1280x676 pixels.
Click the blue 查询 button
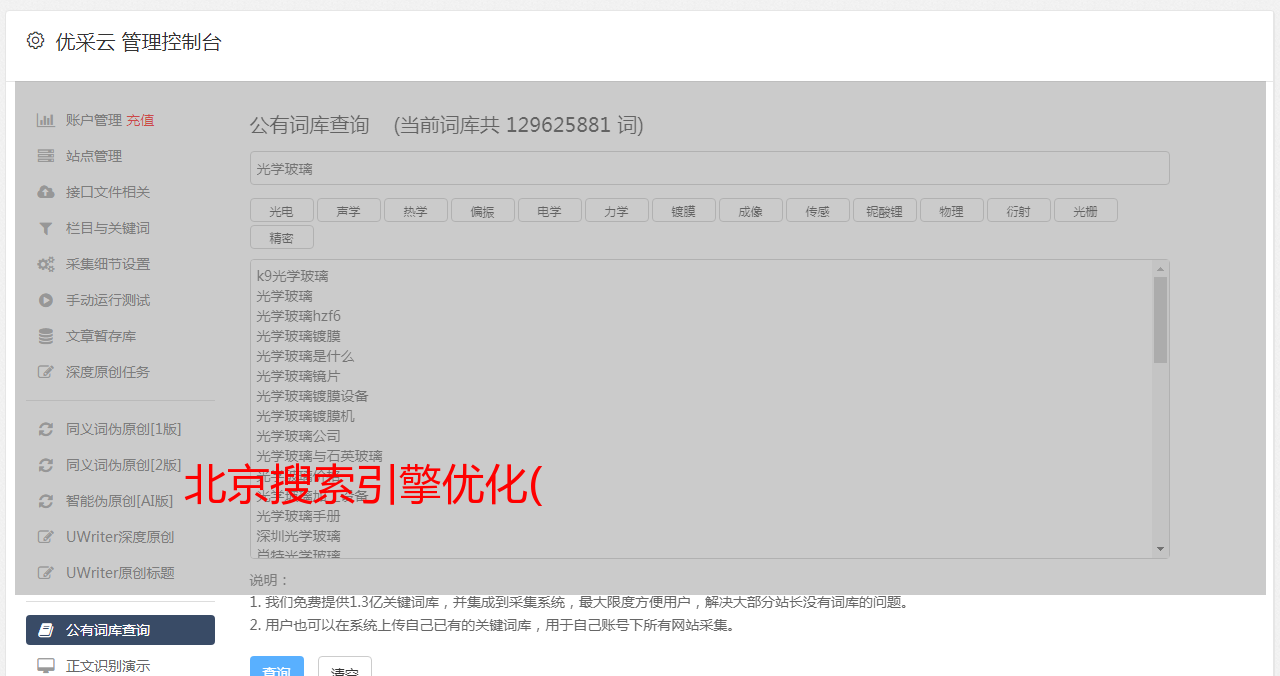pos(277,667)
